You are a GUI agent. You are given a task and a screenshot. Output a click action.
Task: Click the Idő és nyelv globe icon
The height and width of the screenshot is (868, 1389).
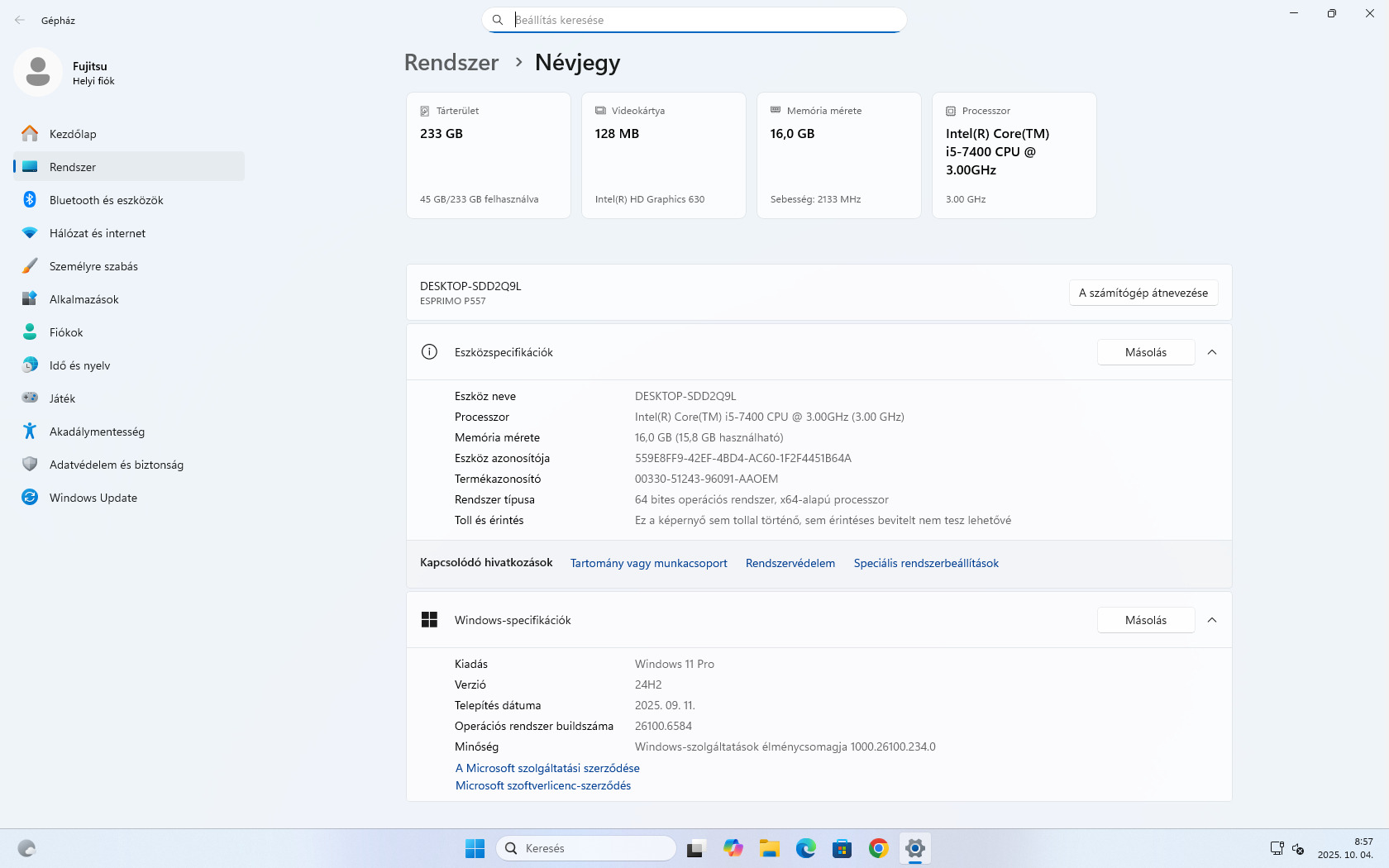pos(30,365)
